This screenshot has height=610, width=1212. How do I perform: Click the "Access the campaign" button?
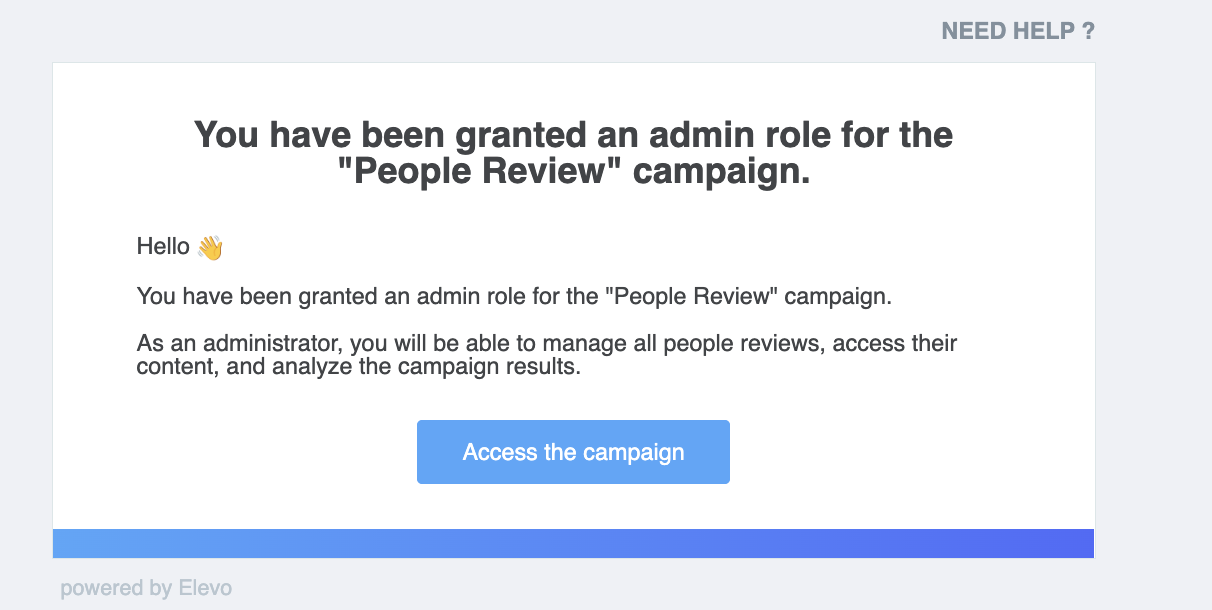point(573,452)
